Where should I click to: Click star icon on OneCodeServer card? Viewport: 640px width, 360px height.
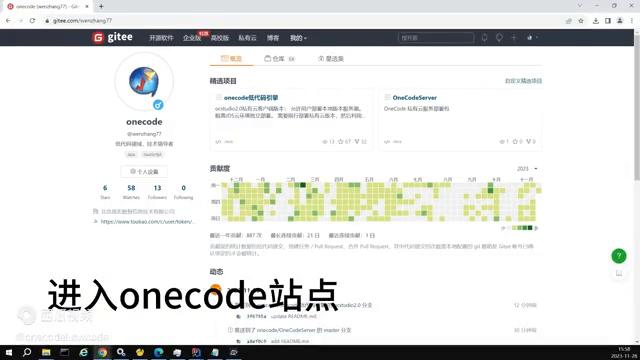click(515, 142)
